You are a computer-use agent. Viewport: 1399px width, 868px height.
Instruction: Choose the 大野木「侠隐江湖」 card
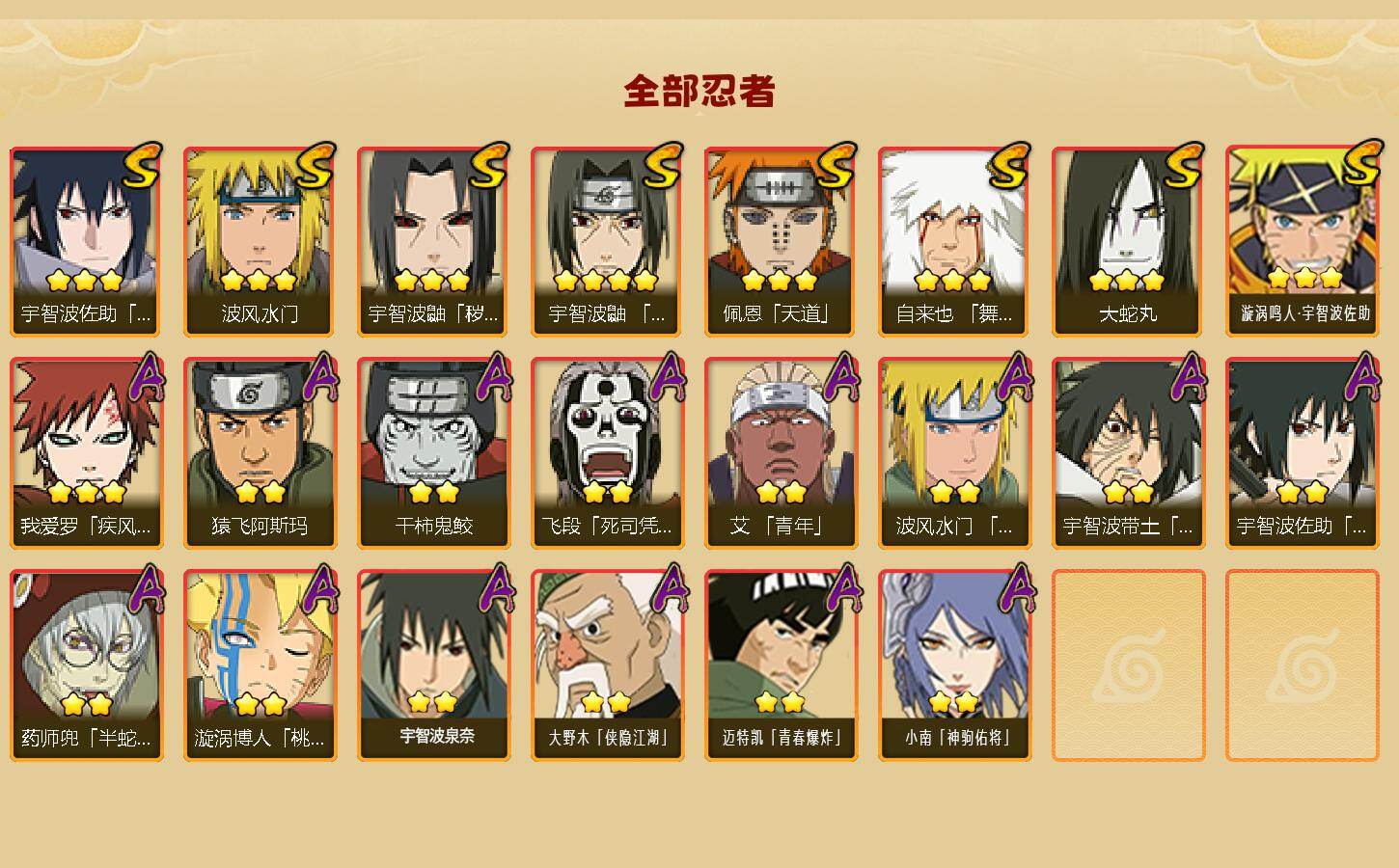point(607,665)
